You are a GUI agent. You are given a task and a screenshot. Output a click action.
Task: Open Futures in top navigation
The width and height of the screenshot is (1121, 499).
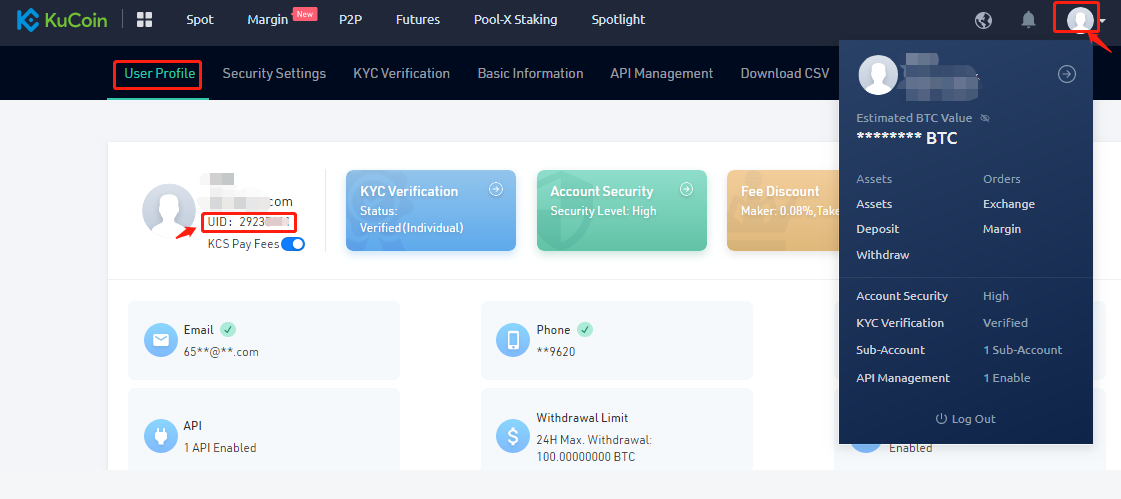418,20
